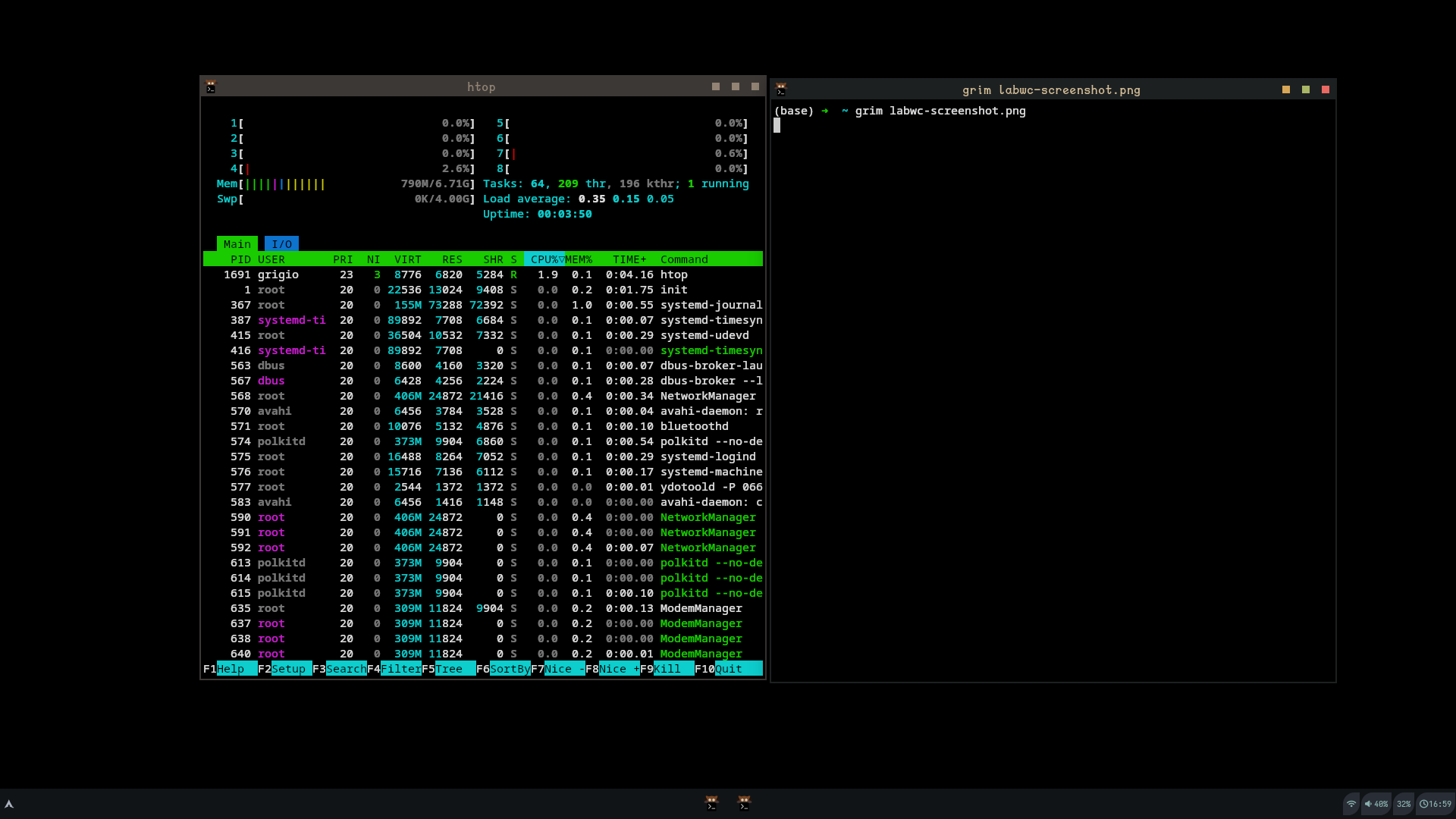Sort processes by the PID column header
Viewport: 1456px width, 819px height.
[x=240, y=259]
